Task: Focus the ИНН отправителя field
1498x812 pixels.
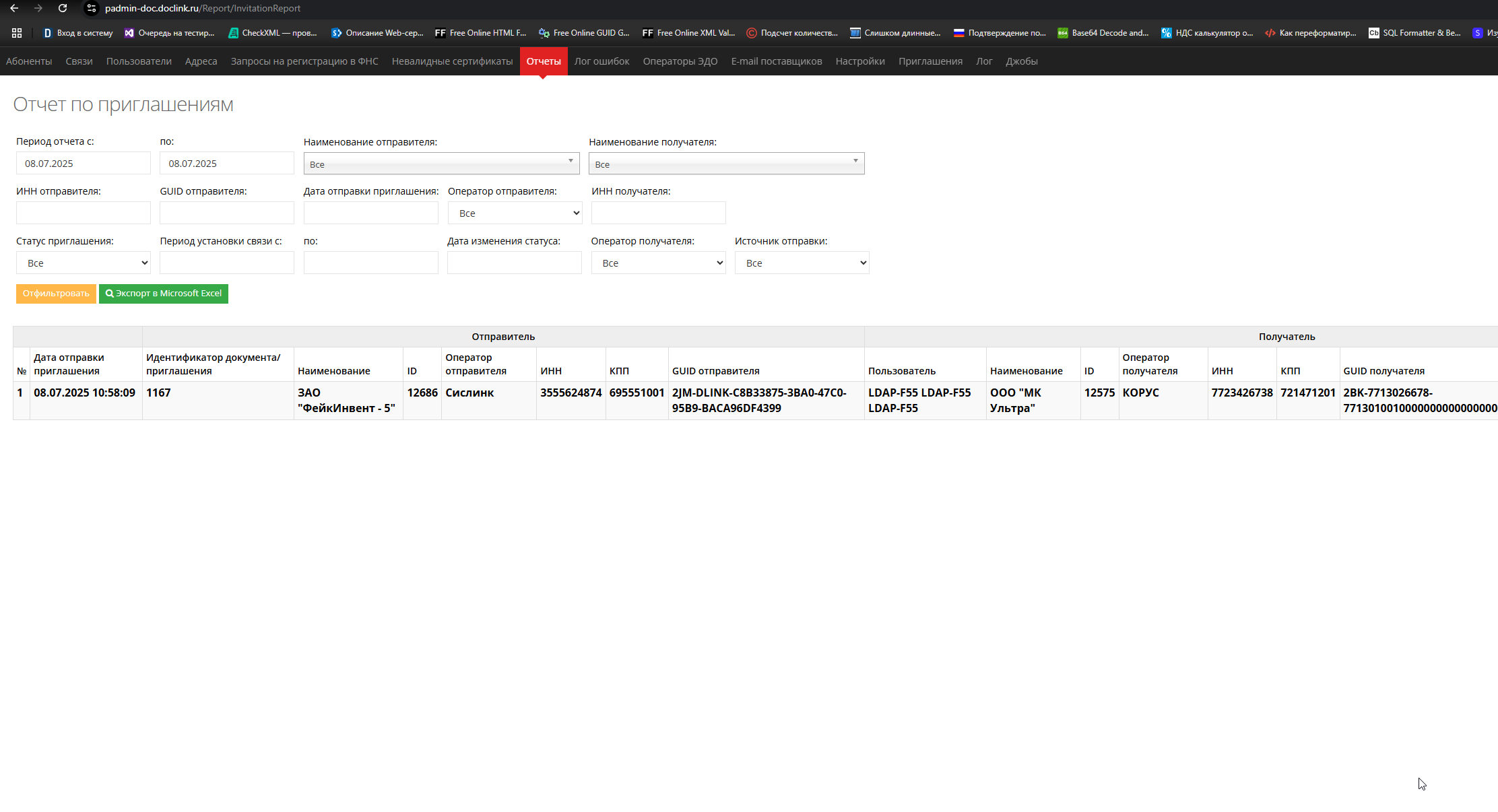Action: [x=84, y=213]
